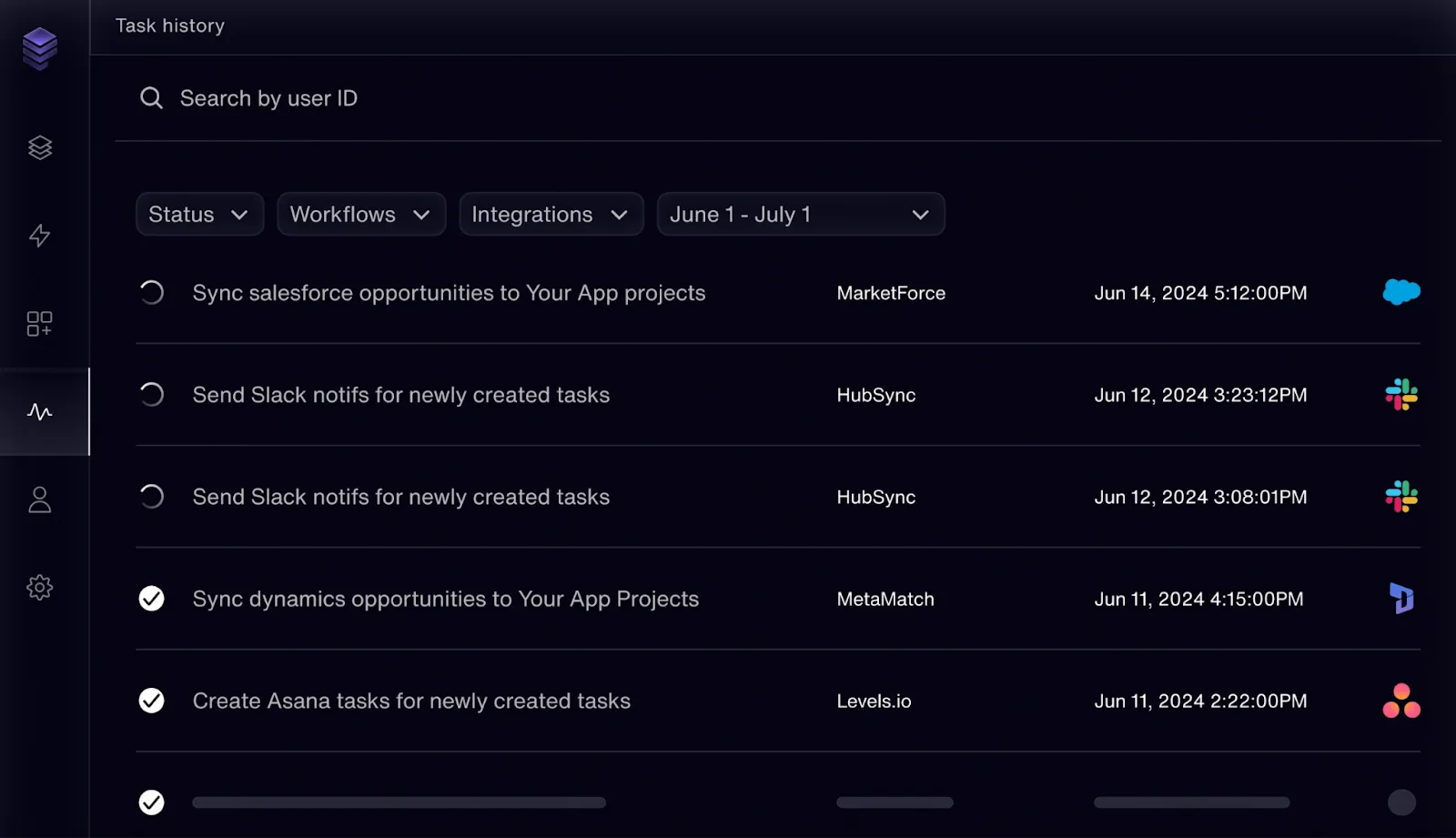Click the Dynamics icon on MetaMatch row
The image size is (1456, 838).
(x=1400, y=599)
